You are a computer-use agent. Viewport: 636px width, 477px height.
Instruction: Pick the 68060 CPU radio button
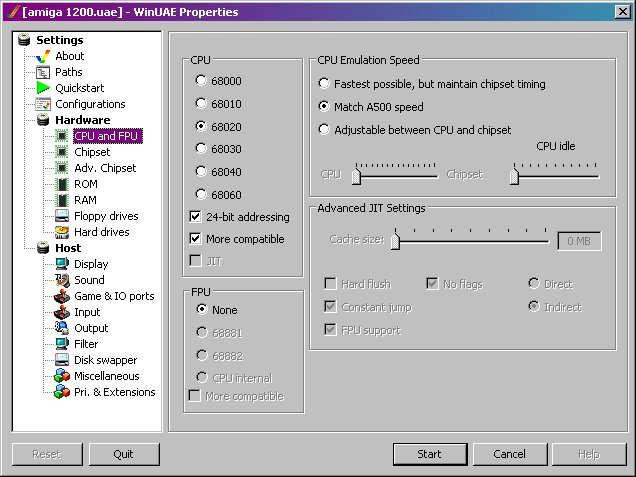click(x=201, y=194)
